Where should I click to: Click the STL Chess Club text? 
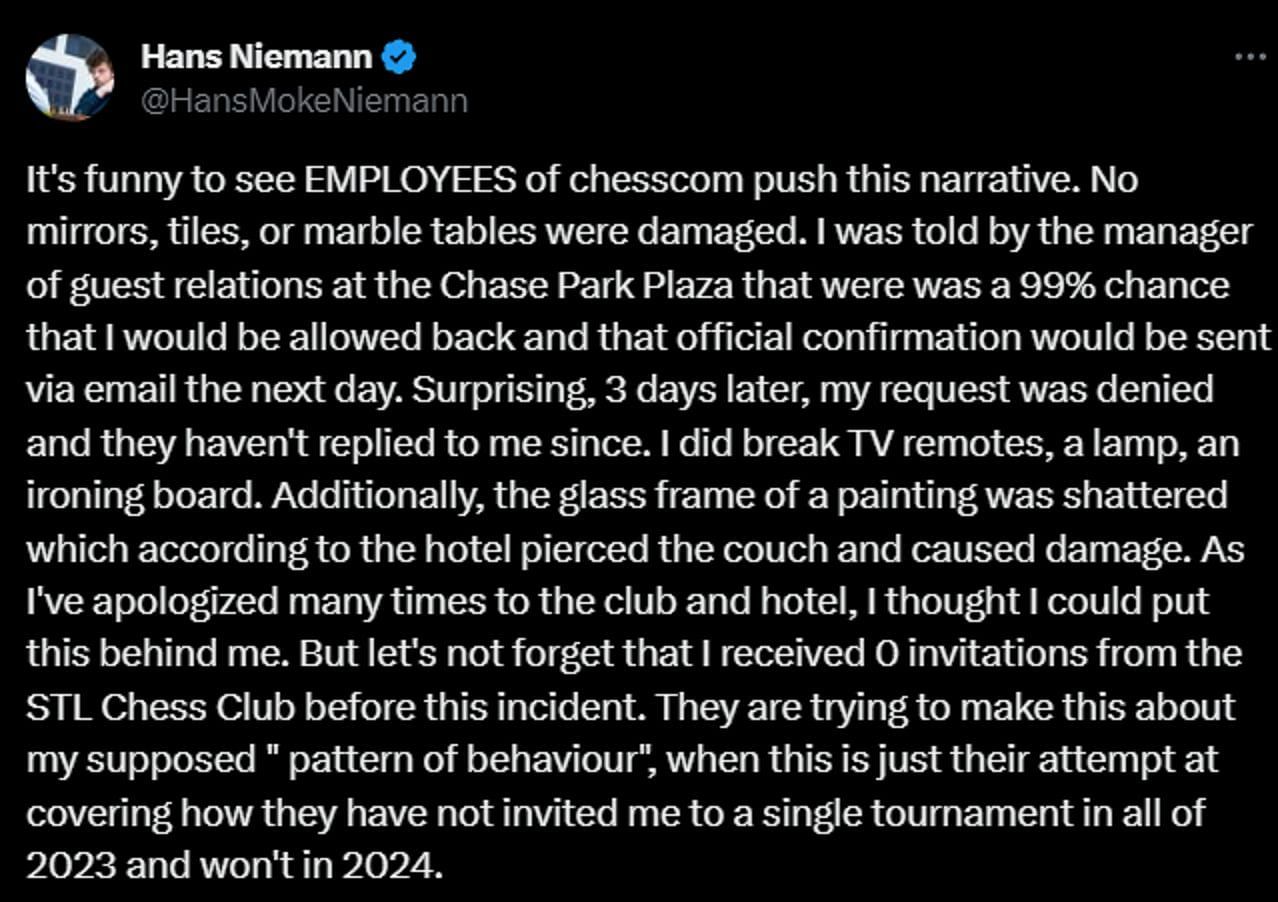(160, 706)
